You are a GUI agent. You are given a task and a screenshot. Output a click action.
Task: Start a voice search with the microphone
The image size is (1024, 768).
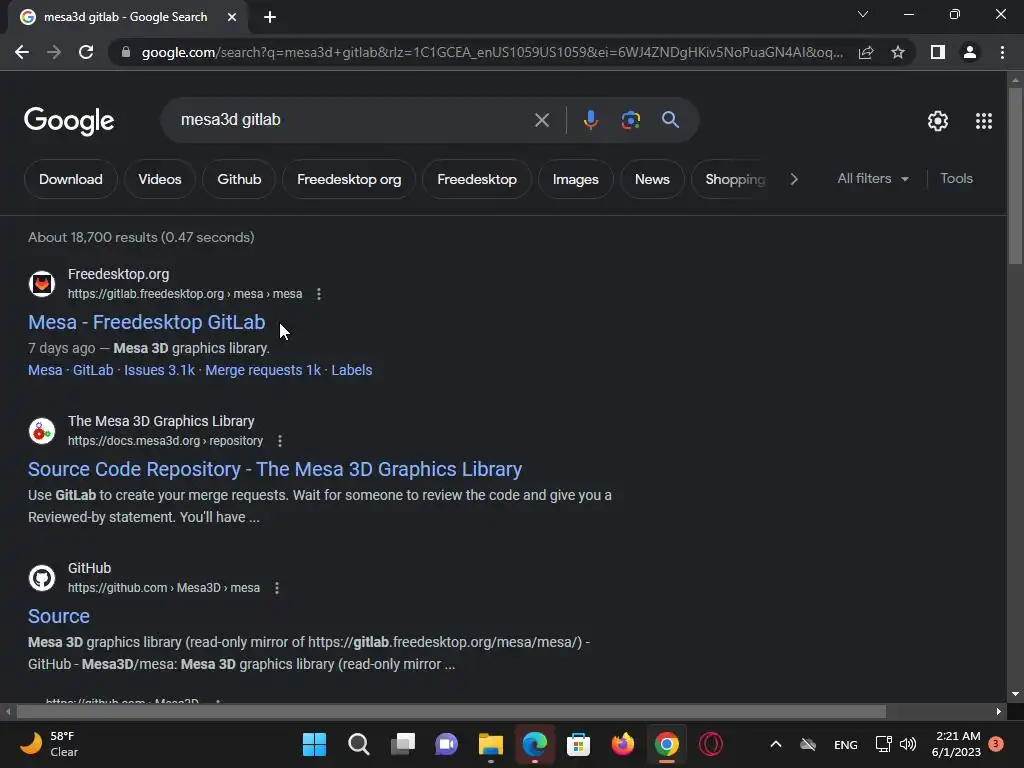pos(590,120)
